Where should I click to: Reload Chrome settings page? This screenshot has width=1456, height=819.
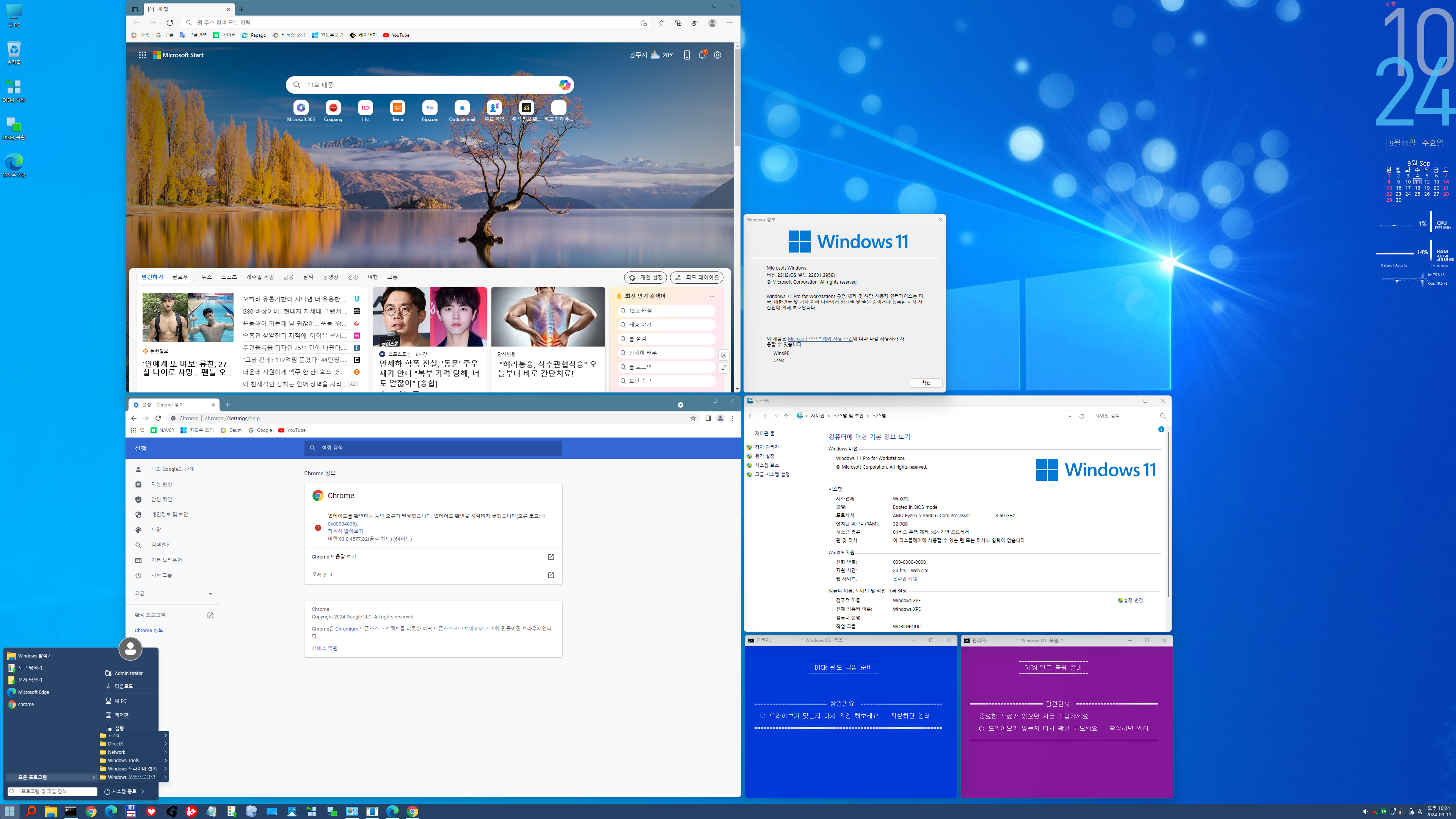tap(158, 418)
